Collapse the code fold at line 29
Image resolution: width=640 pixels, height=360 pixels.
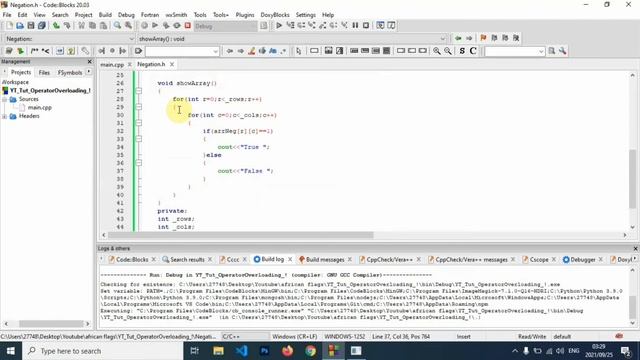[139, 107]
